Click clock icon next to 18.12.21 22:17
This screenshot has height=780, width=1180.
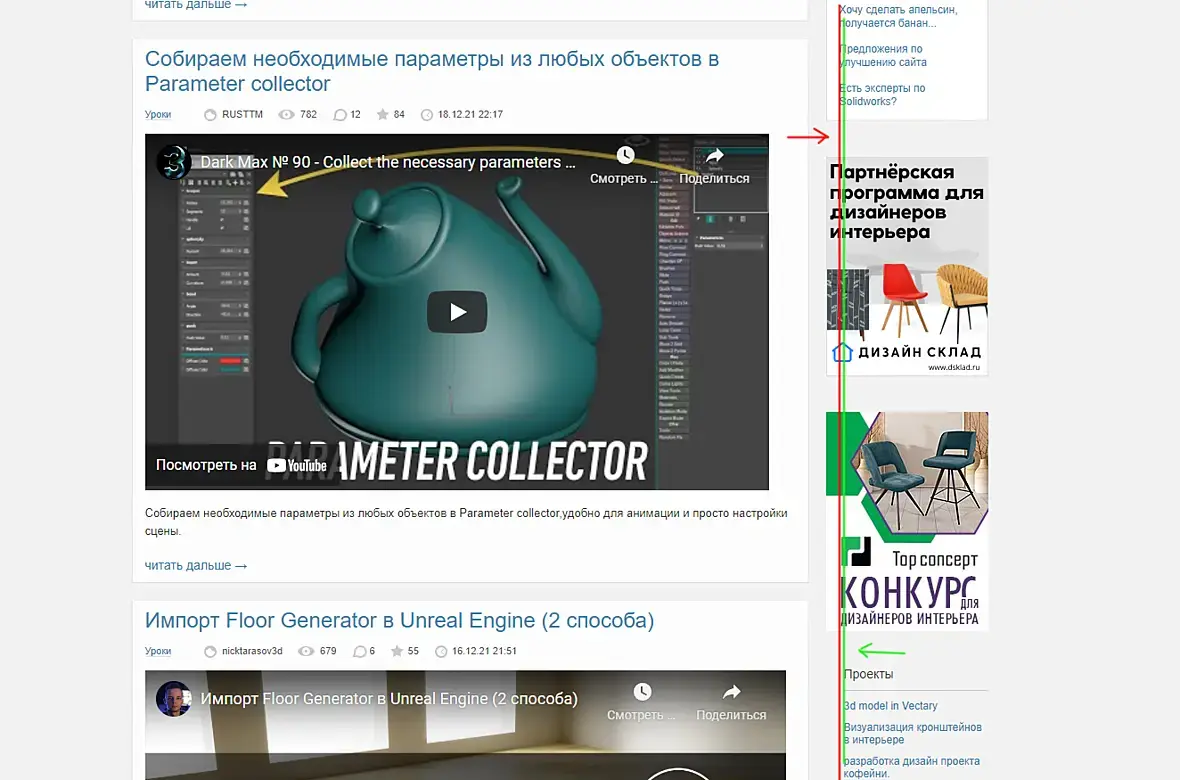[x=427, y=114]
